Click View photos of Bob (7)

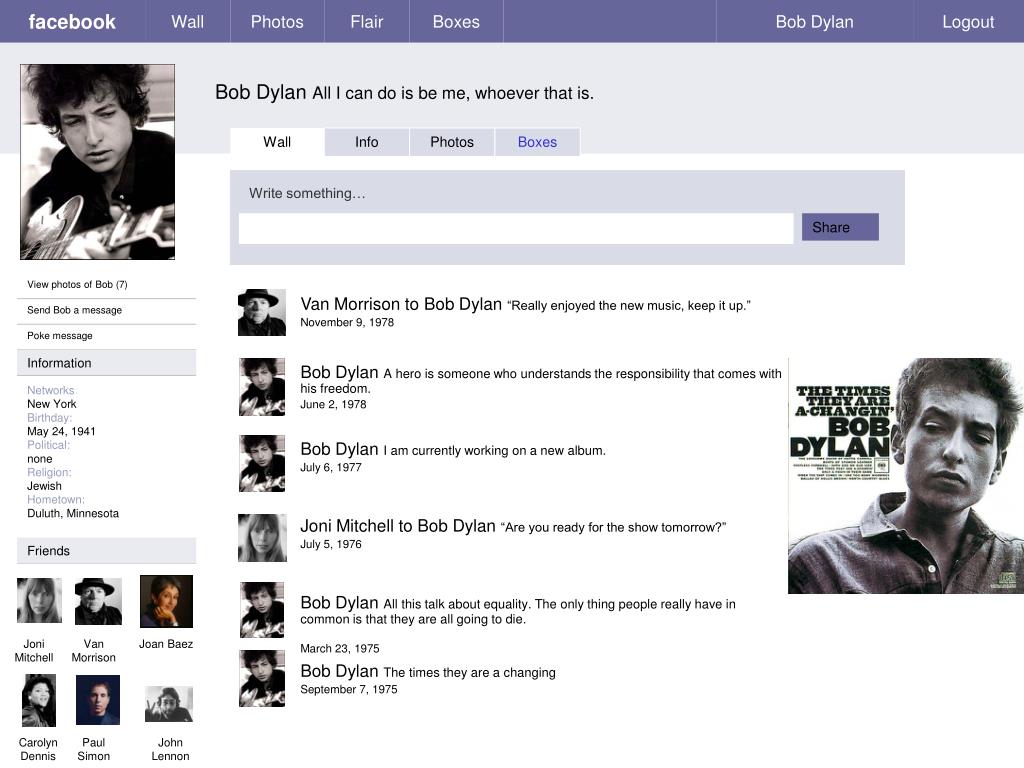(x=77, y=285)
